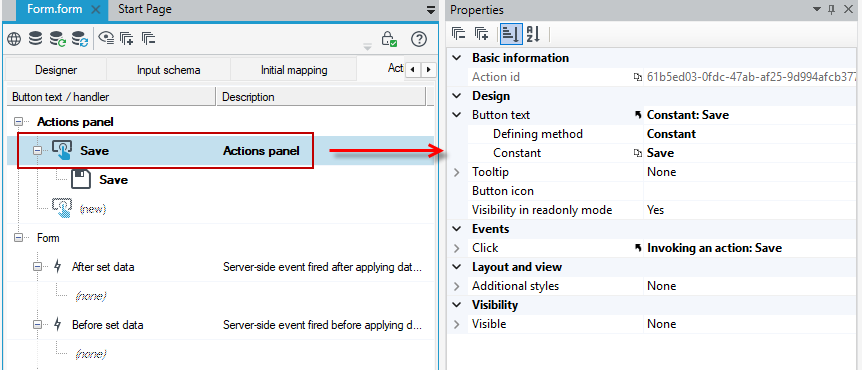Collapse the Actions panel tree node
Viewport: 862px width, 370px height.
(19, 122)
